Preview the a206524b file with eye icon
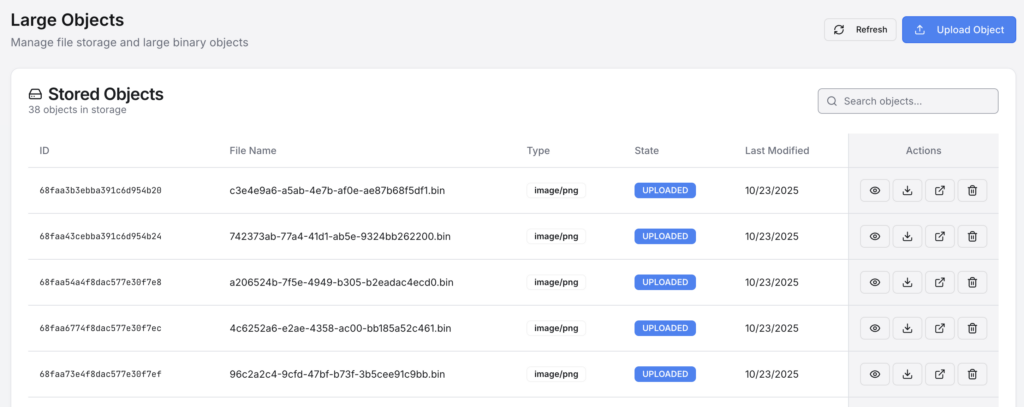 [874, 283]
